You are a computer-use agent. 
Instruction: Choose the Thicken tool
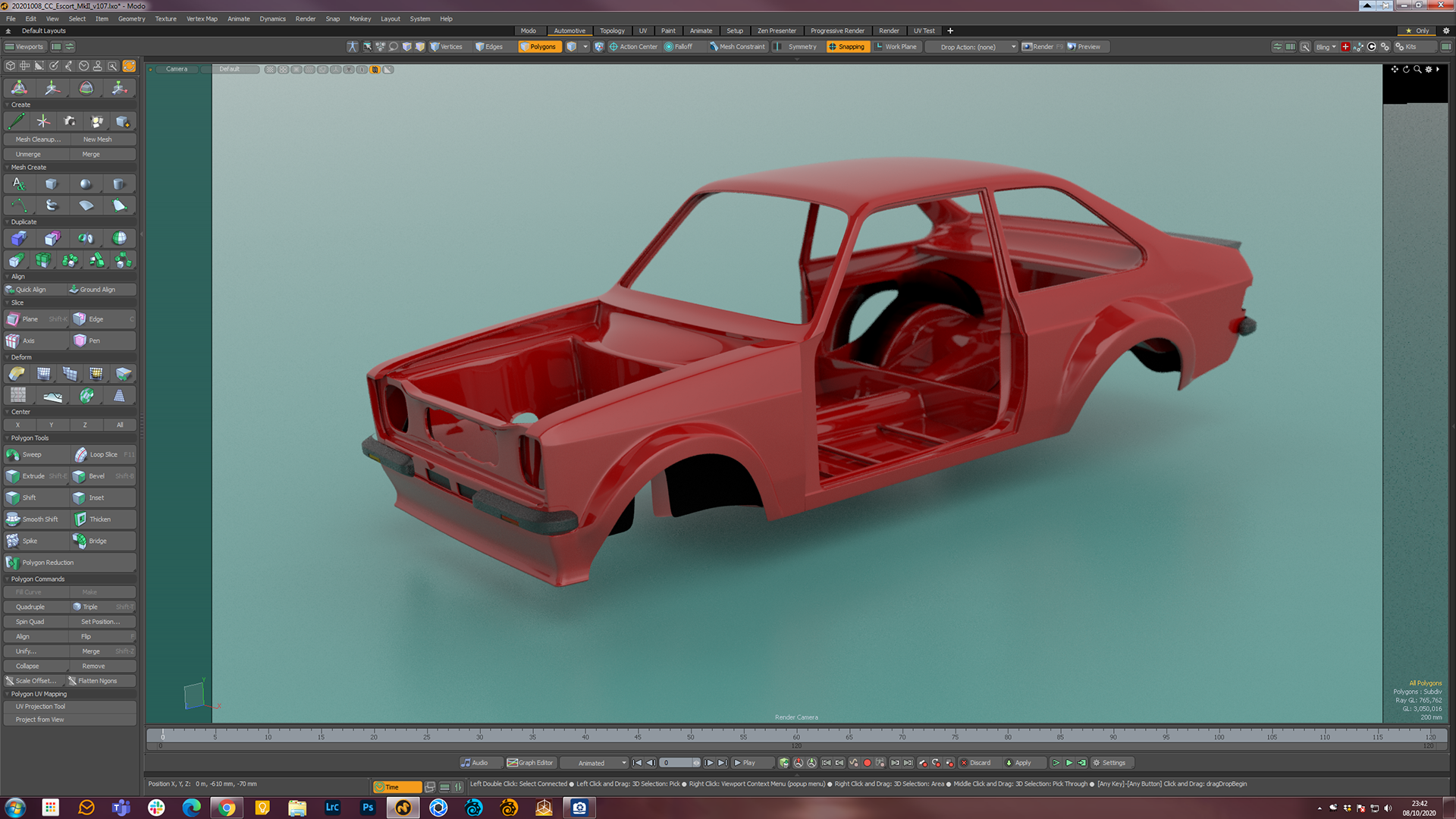pyautogui.click(x=99, y=519)
